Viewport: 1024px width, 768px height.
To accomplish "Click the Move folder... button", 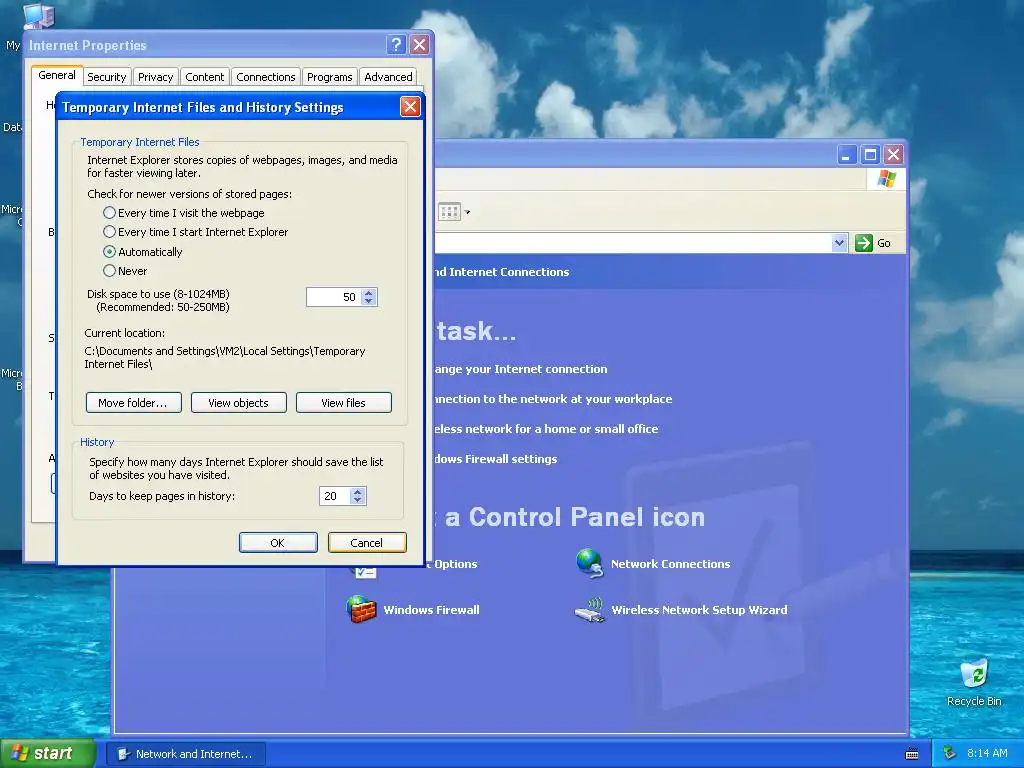I will tap(133, 403).
